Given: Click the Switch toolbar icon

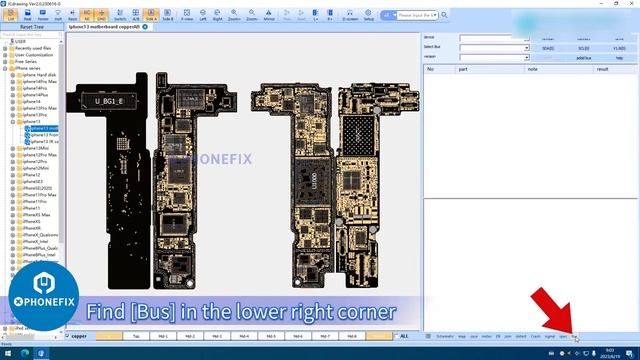Looking at the screenshot, I should point(120,15).
